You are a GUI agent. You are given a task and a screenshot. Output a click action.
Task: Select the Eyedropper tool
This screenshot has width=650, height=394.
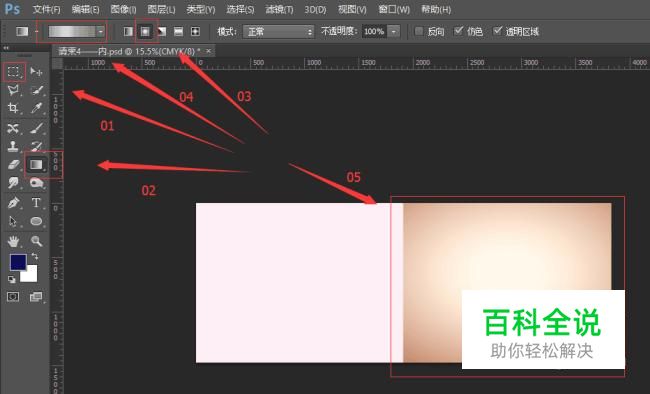[36, 108]
